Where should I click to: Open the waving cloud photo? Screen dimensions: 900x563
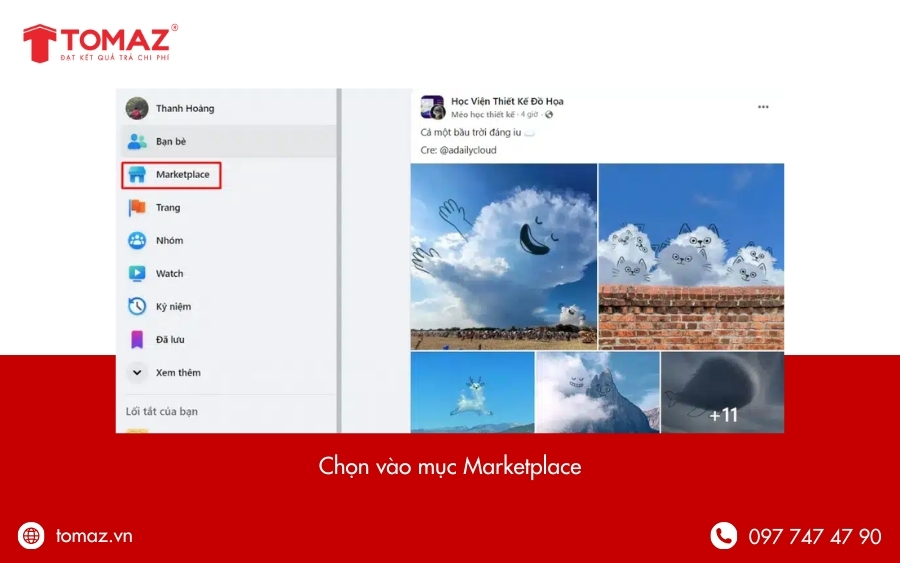503,256
